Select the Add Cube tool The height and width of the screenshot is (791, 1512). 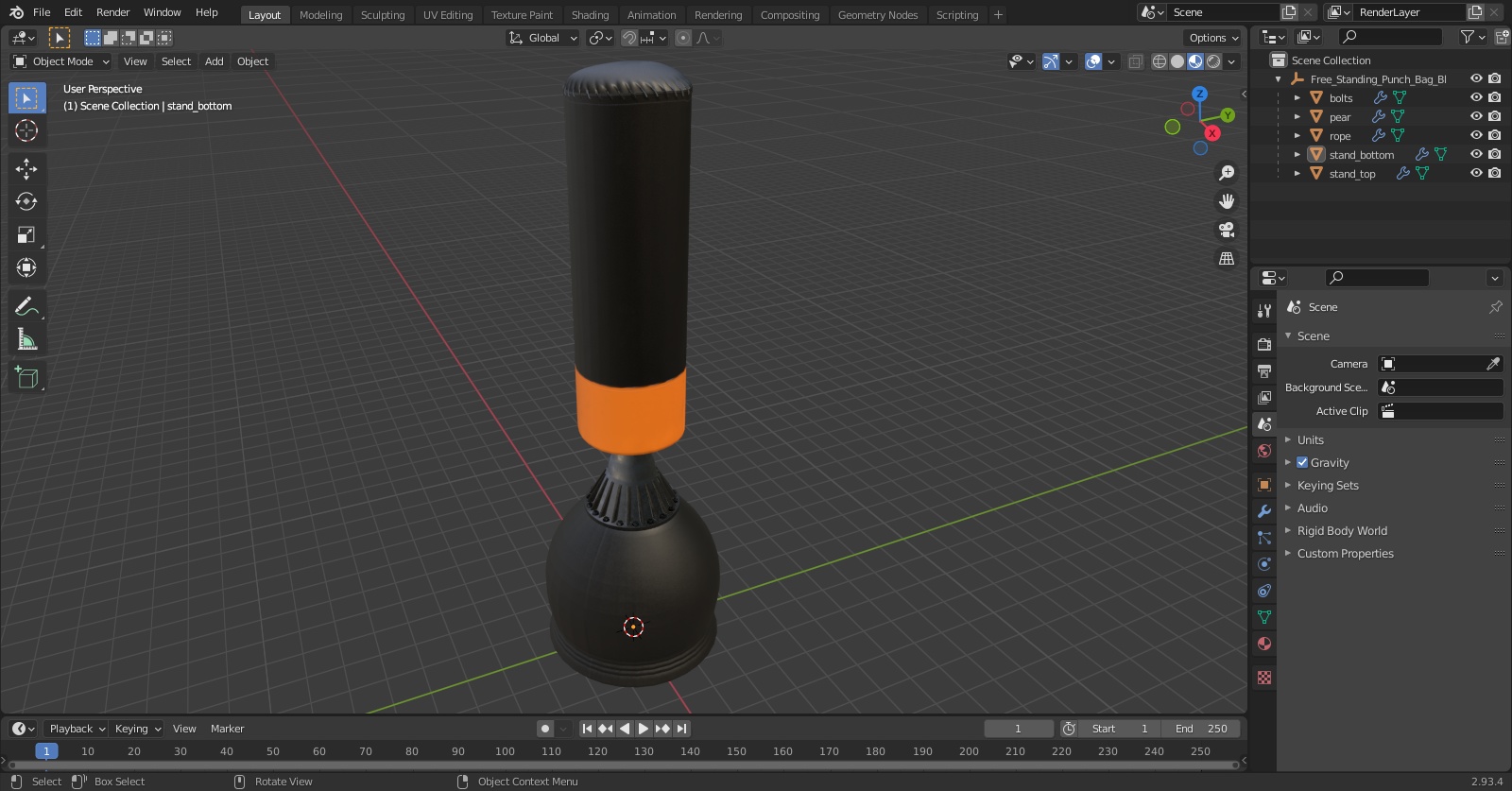[26, 378]
